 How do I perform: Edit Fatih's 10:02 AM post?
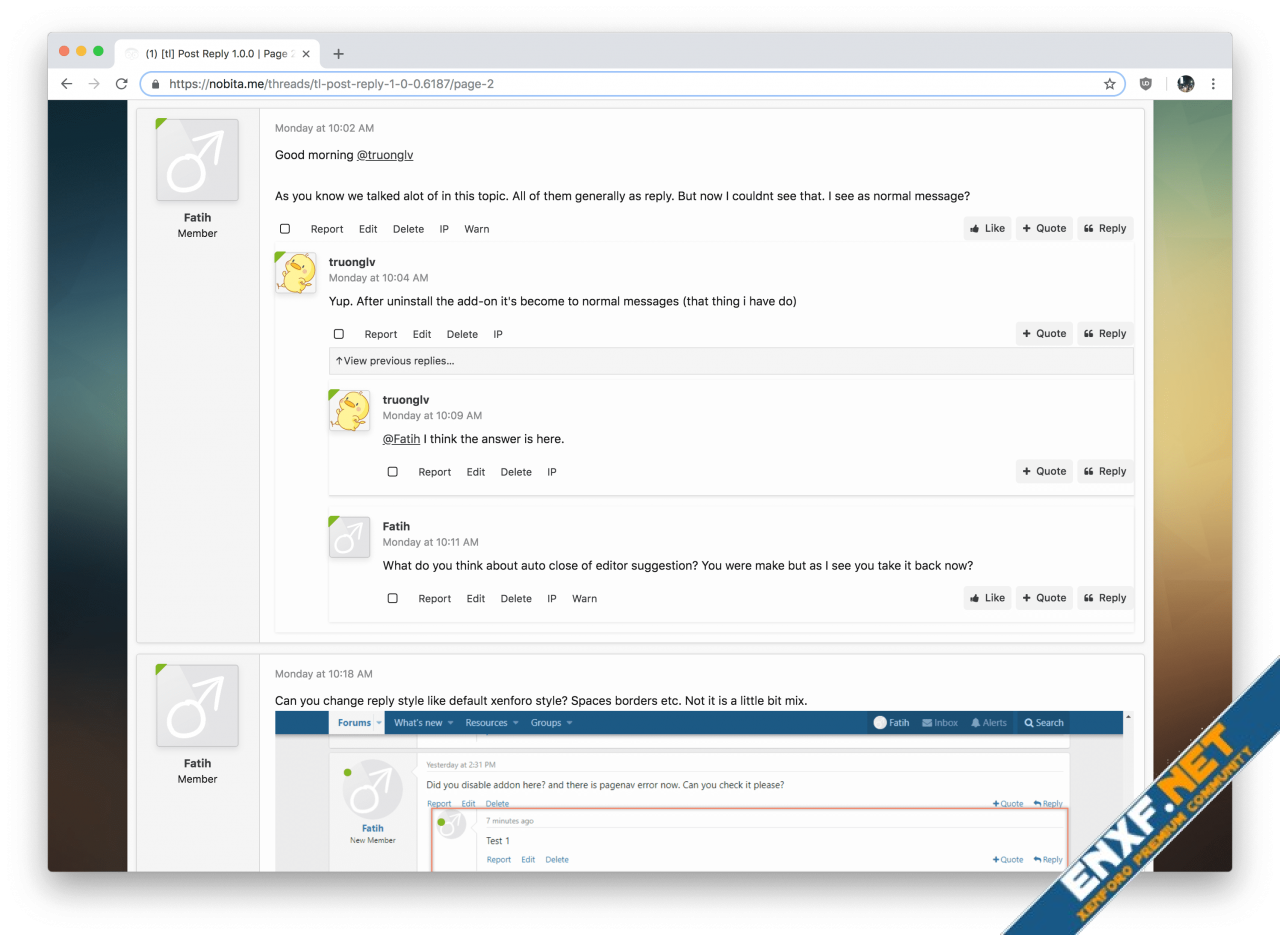coord(368,229)
